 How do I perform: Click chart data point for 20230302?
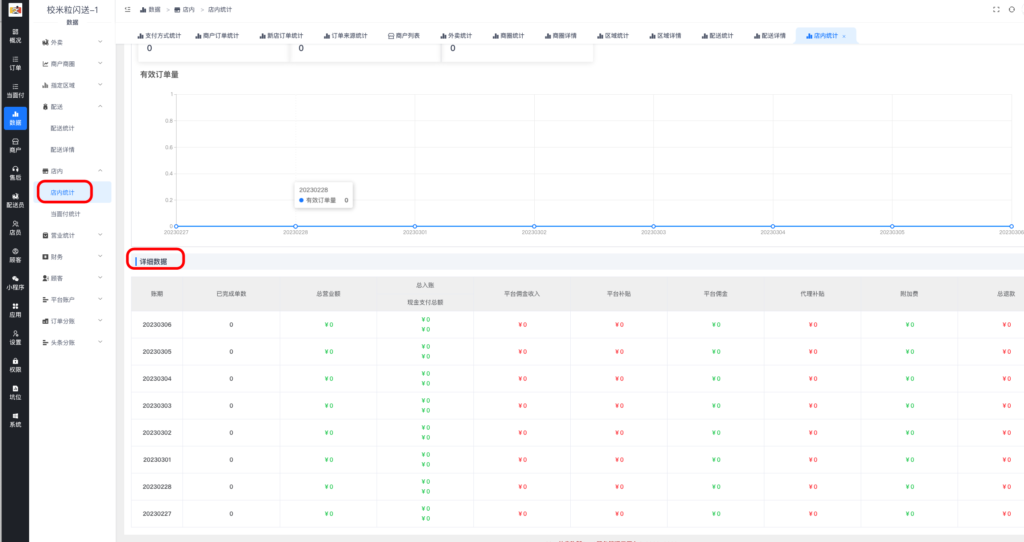pos(535,226)
